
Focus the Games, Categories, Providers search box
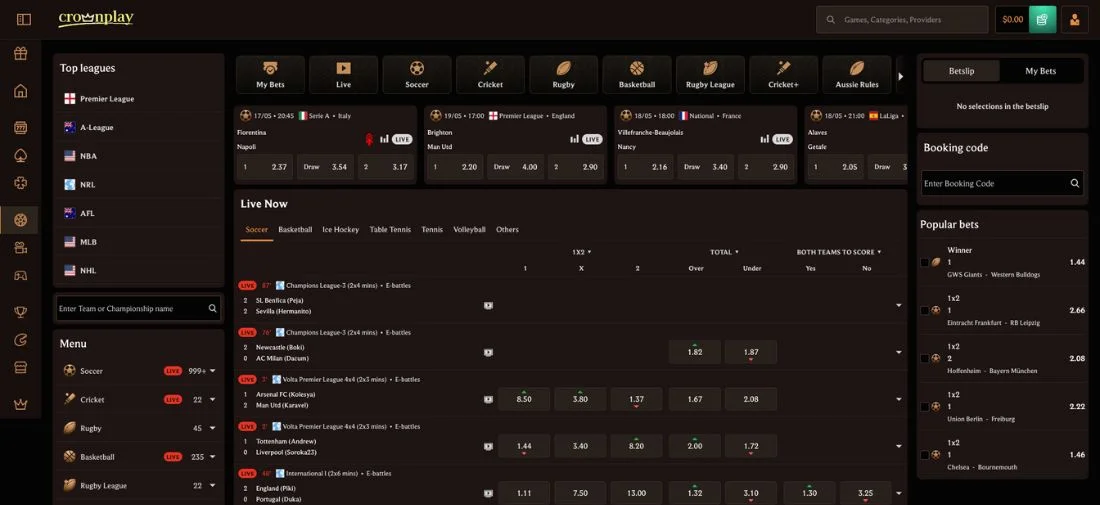tap(901, 20)
